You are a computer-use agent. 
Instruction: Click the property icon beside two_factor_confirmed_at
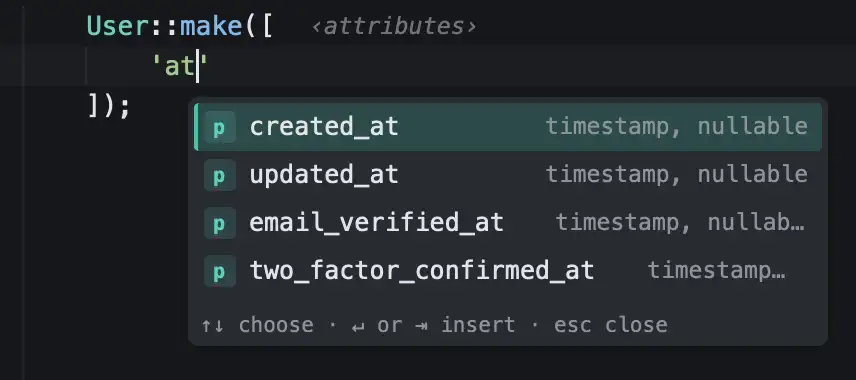click(219, 271)
